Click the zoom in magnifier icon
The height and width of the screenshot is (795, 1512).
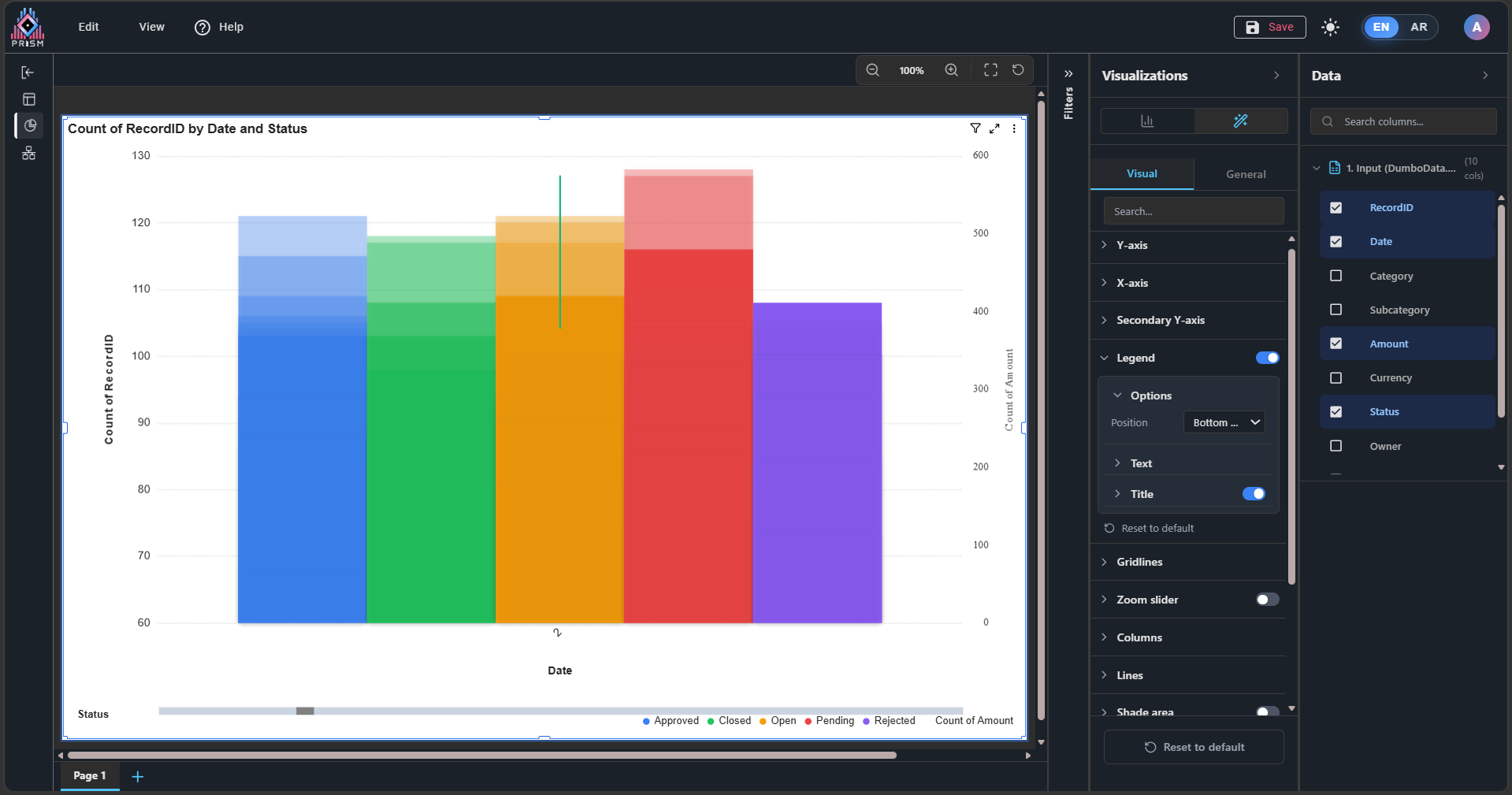point(952,70)
